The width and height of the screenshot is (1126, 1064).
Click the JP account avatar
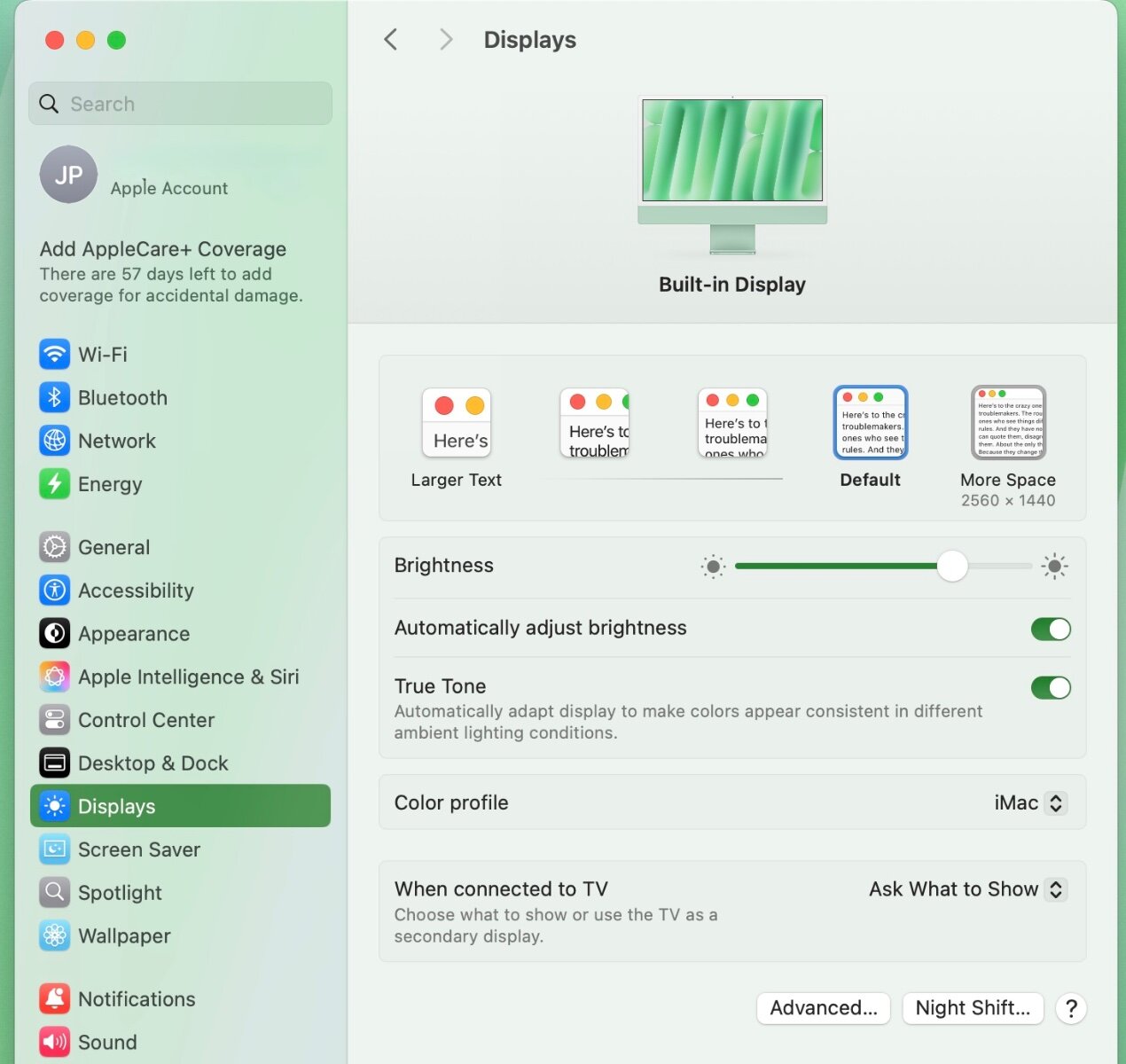tap(68, 175)
